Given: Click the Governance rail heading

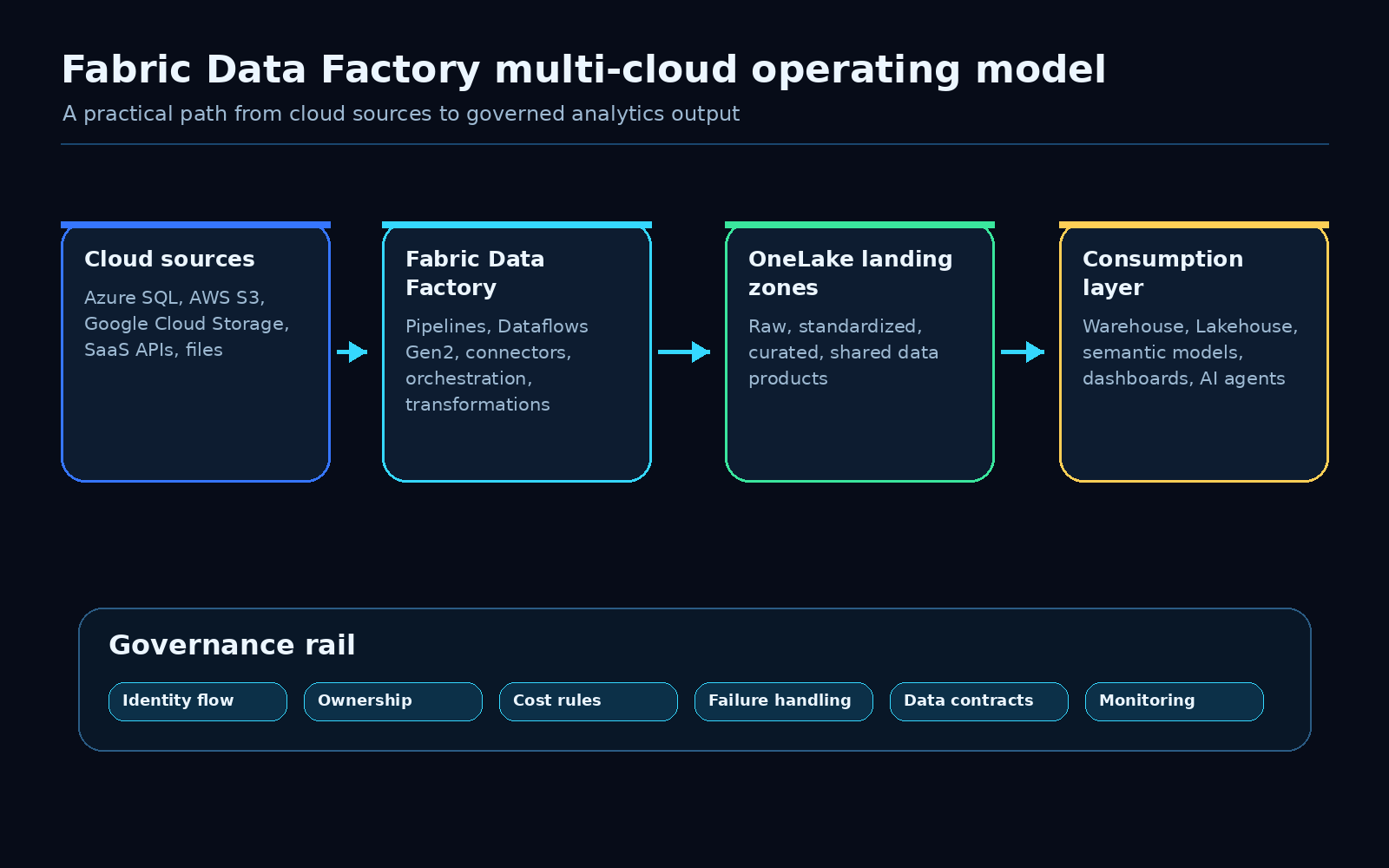Looking at the screenshot, I should click(232, 645).
